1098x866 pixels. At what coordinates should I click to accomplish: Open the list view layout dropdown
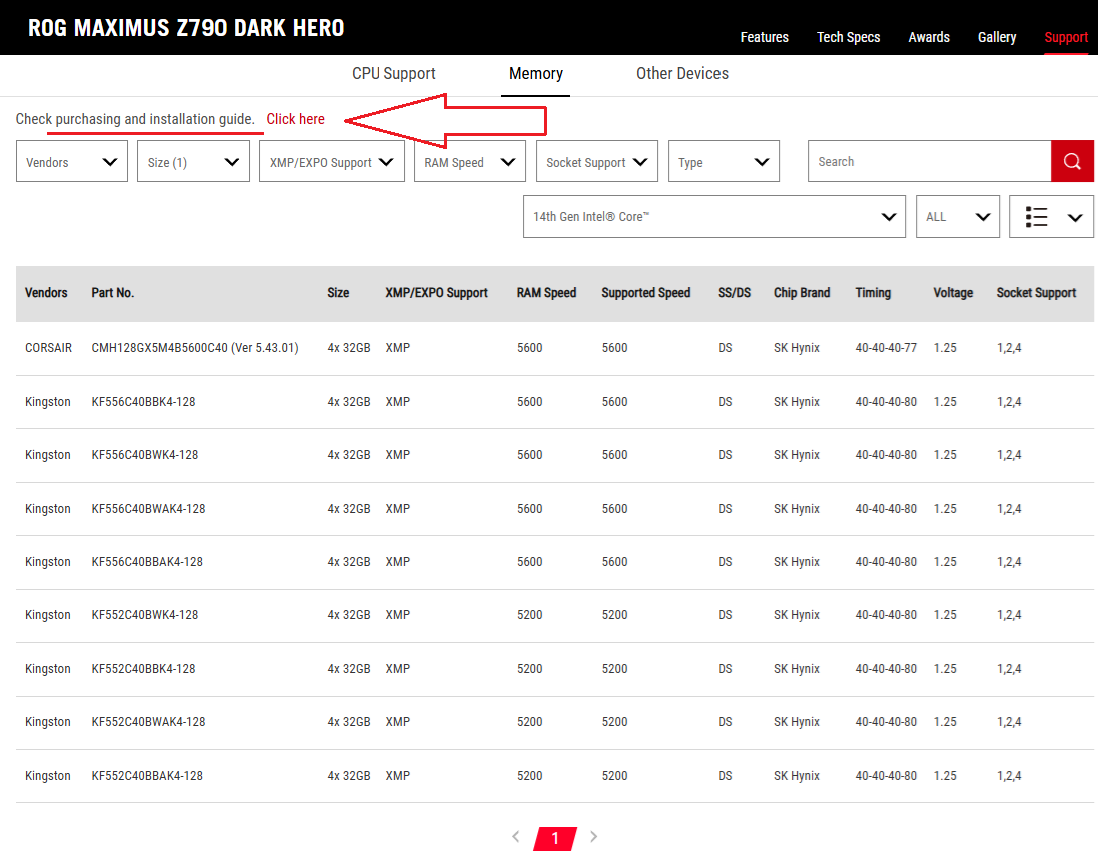click(1051, 217)
